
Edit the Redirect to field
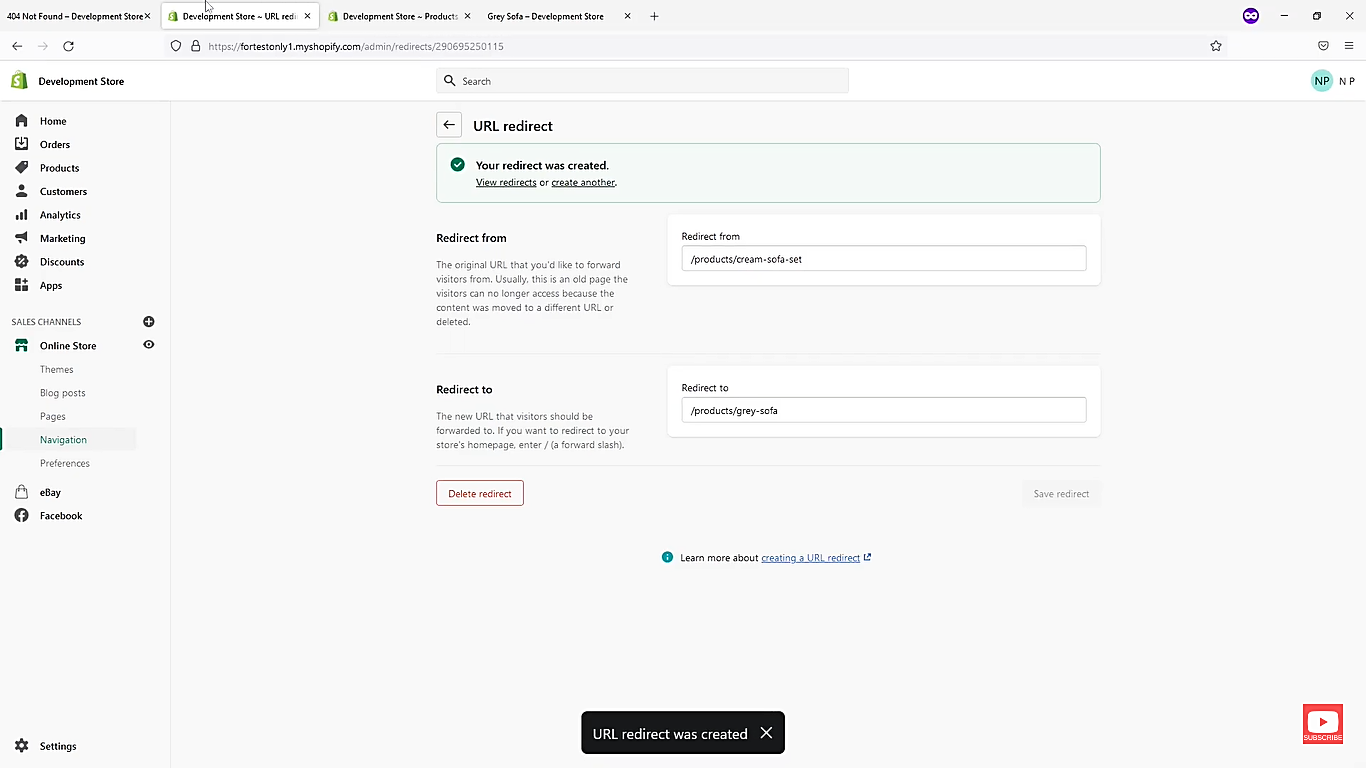click(884, 410)
